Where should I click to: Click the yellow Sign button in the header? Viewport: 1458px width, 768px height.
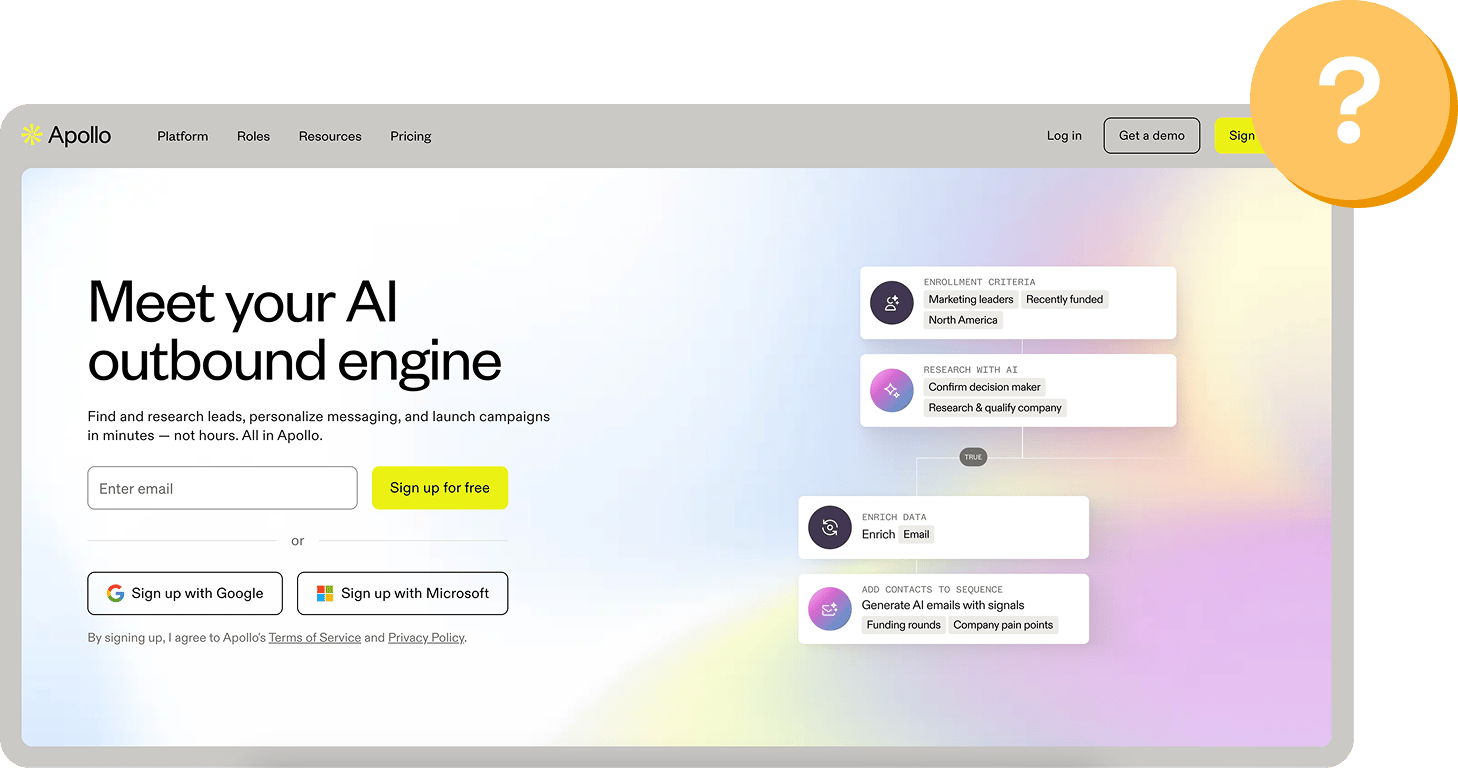tap(1238, 136)
